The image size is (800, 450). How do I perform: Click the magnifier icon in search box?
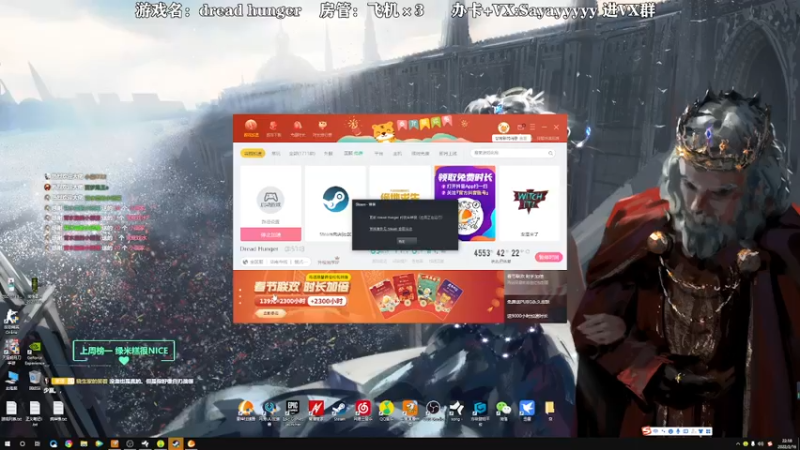coord(550,153)
